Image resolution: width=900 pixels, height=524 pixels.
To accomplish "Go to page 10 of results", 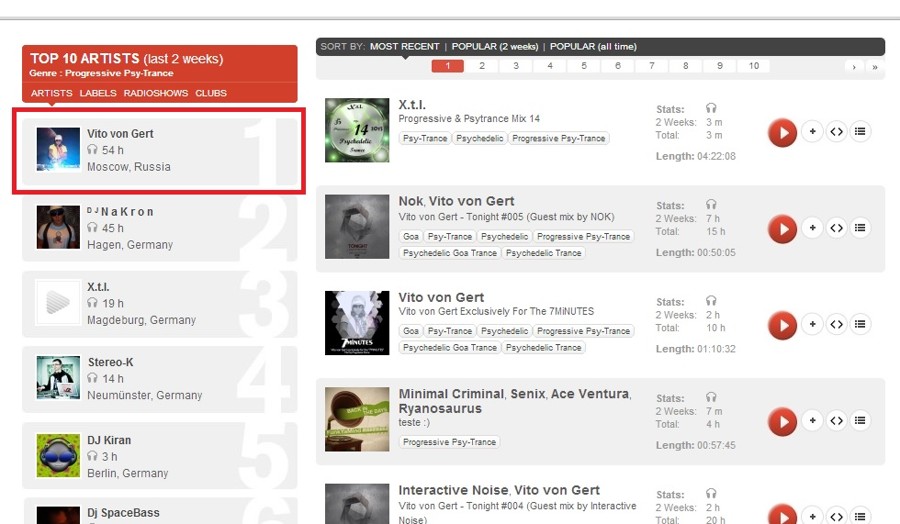I will coord(754,66).
